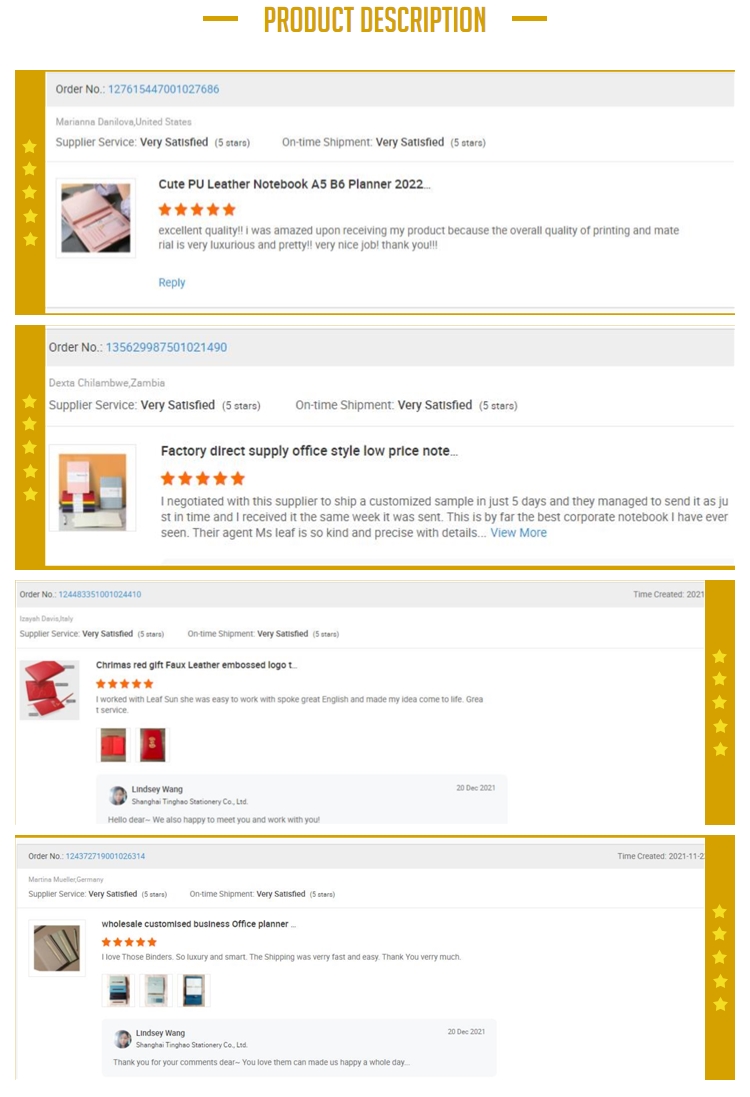The height and width of the screenshot is (1097, 750).
Task: Click Lindsey Wang avatar in Izayah Davis reply
Action: point(118,795)
